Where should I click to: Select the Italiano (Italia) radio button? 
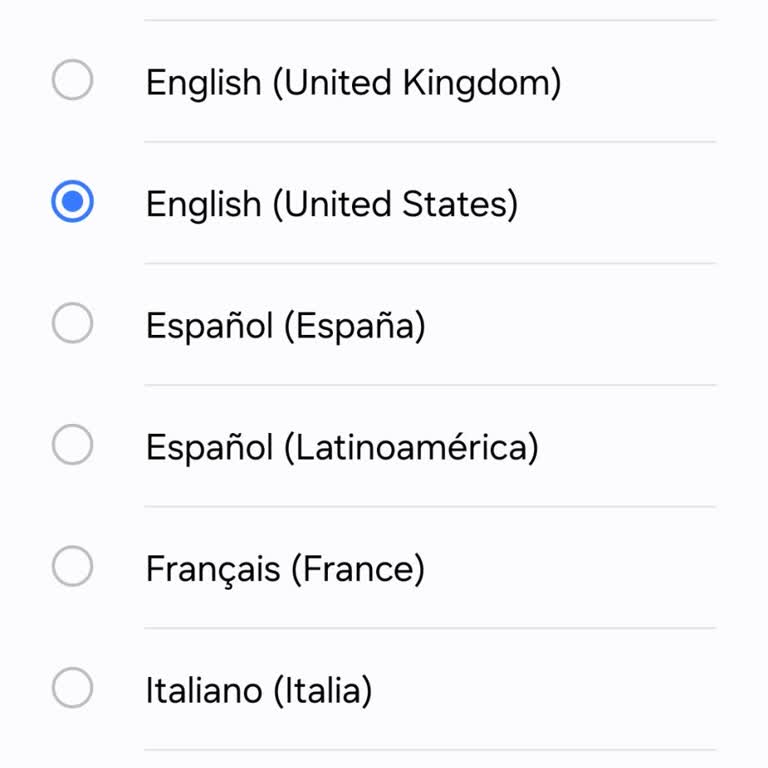coord(72,689)
